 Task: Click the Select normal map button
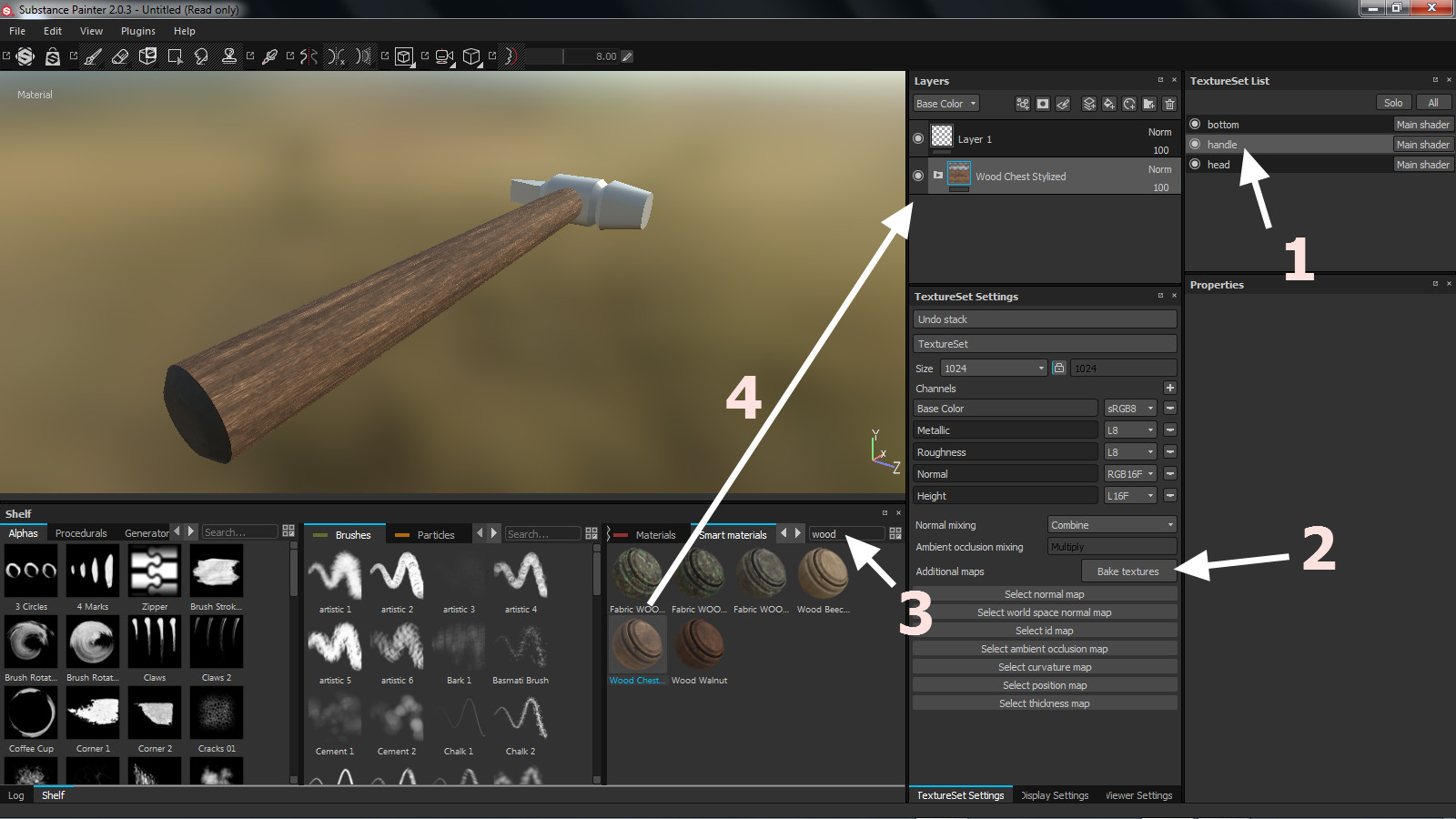click(1044, 594)
